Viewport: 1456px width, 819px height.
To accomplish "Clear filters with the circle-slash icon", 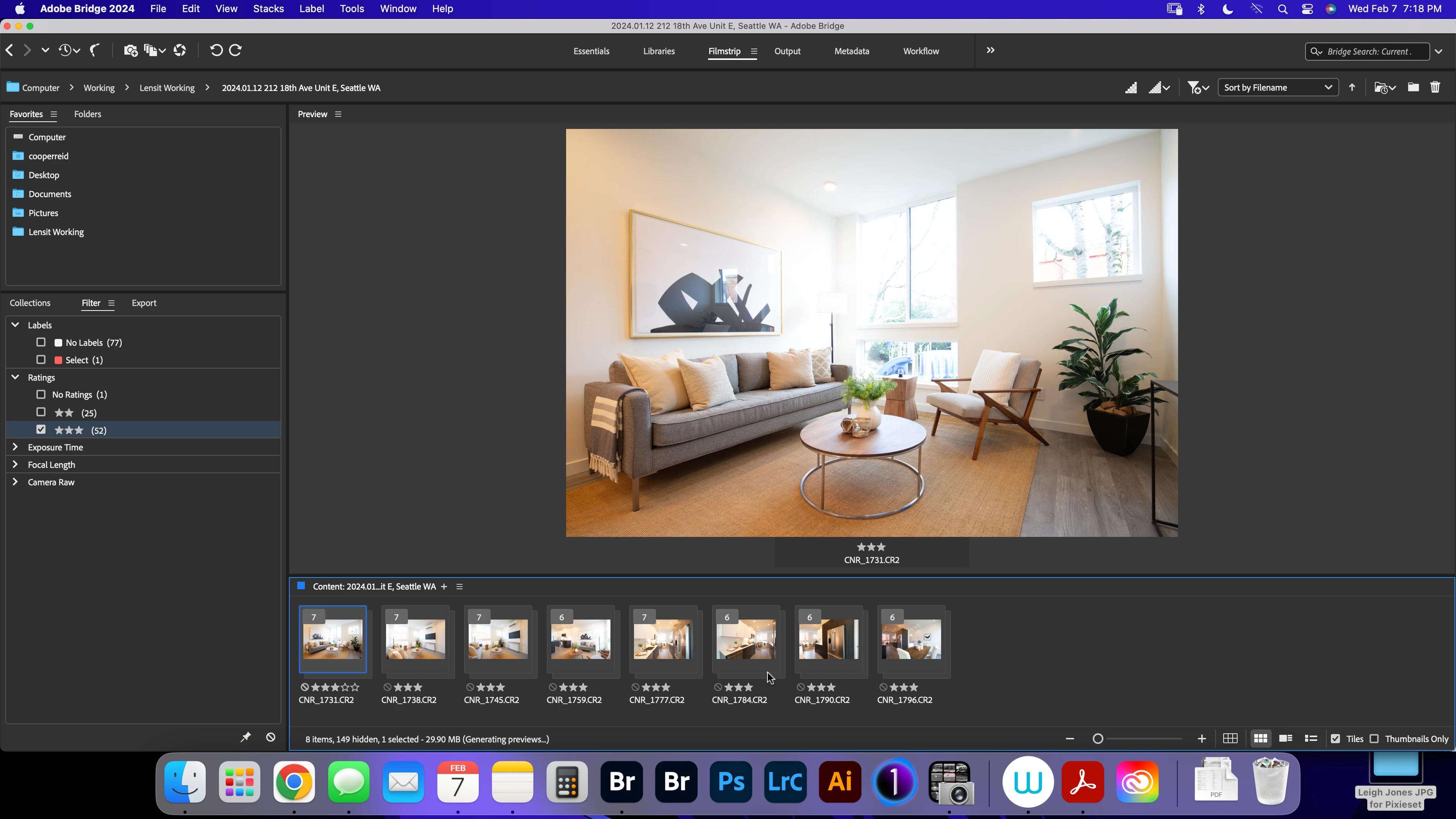I will (x=271, y=737).
